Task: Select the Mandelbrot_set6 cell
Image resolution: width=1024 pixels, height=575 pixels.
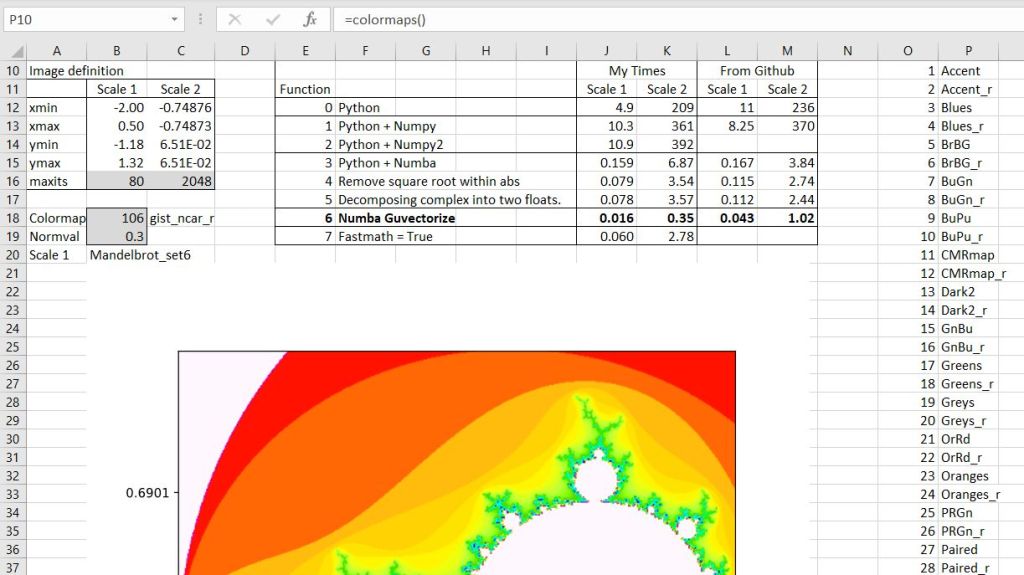Action: pyautogui.click(x=140, y=255)
